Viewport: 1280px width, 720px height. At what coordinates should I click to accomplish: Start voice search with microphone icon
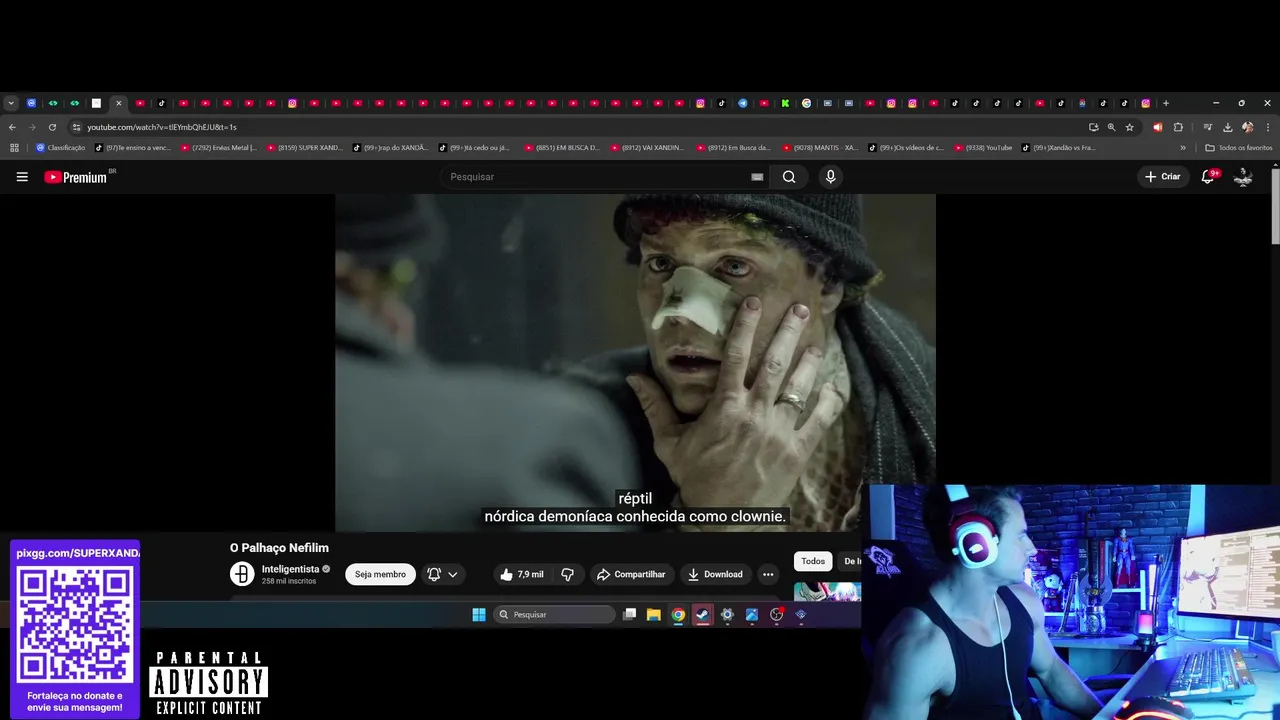[830, 177]
